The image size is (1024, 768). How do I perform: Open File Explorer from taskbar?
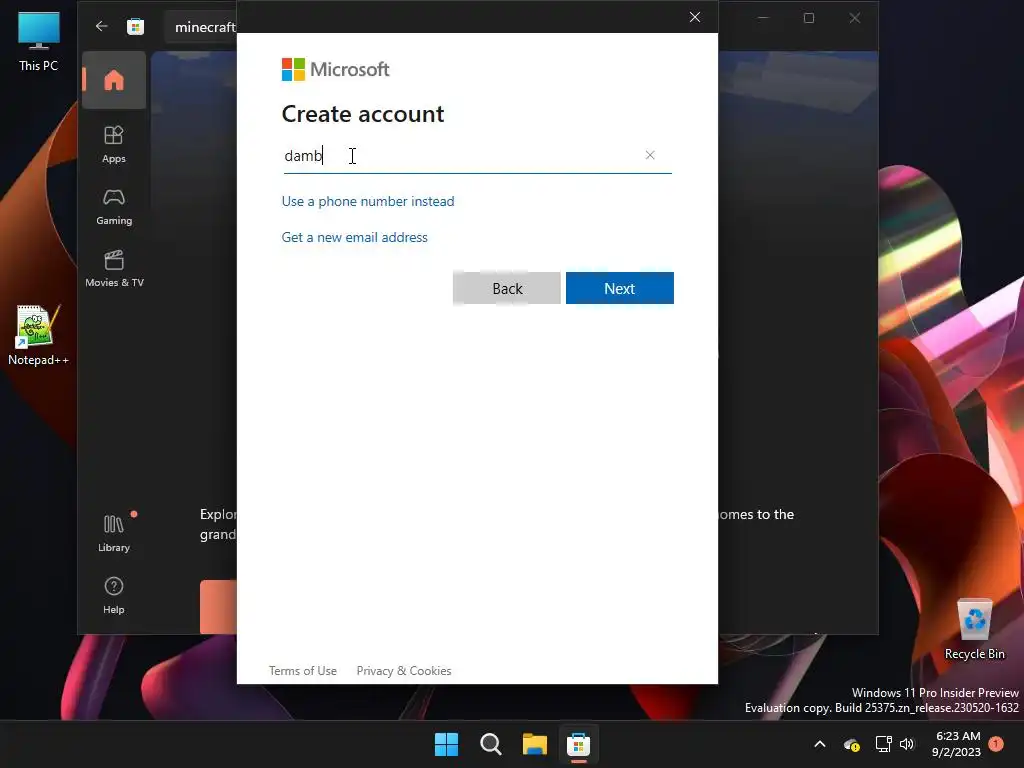click(x=535, y=744)
